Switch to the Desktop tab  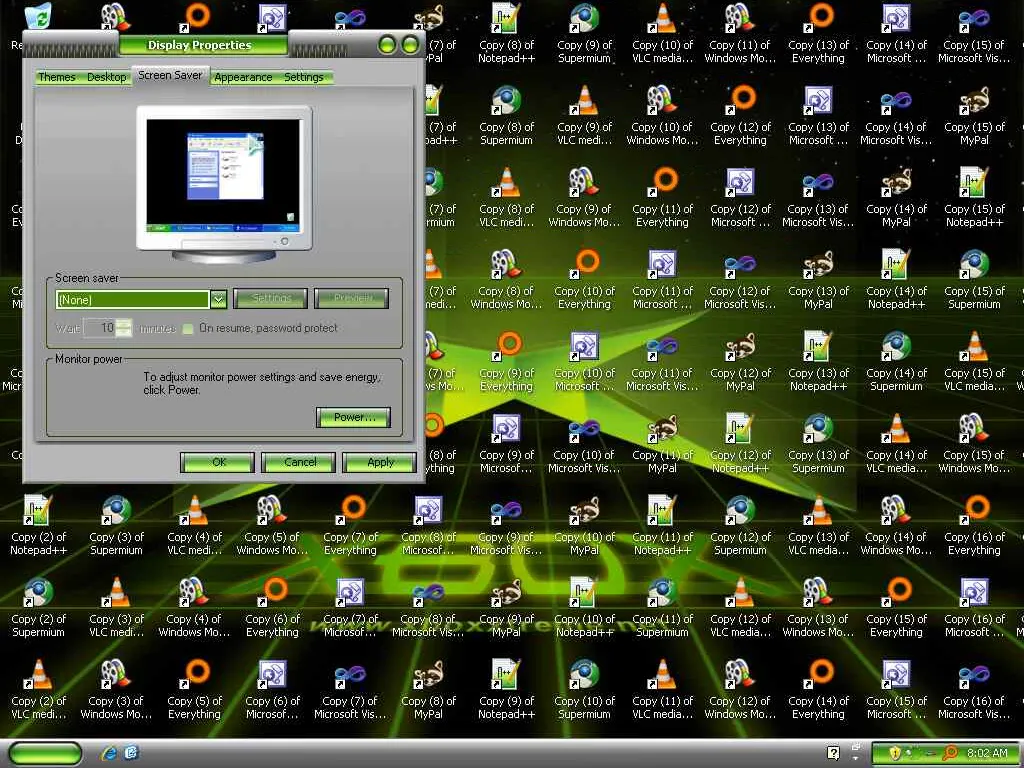(x=106, y=77)
